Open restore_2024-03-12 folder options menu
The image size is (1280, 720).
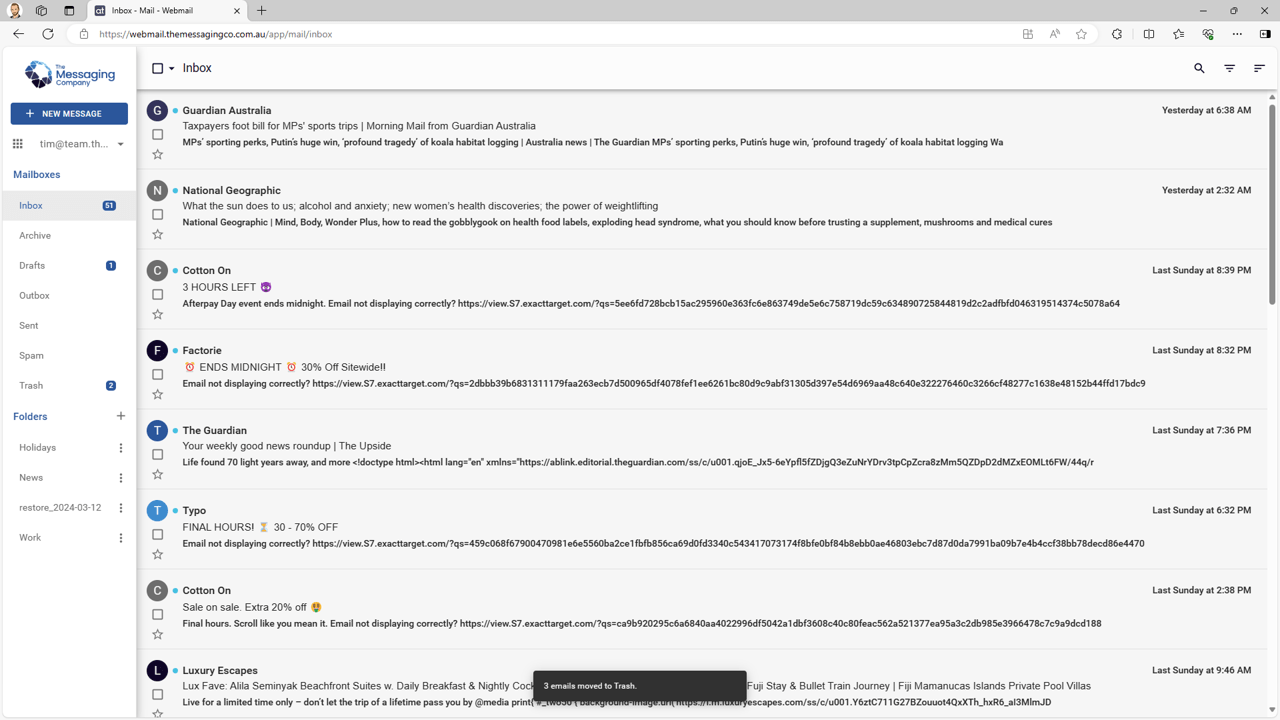tap(121, 508)
